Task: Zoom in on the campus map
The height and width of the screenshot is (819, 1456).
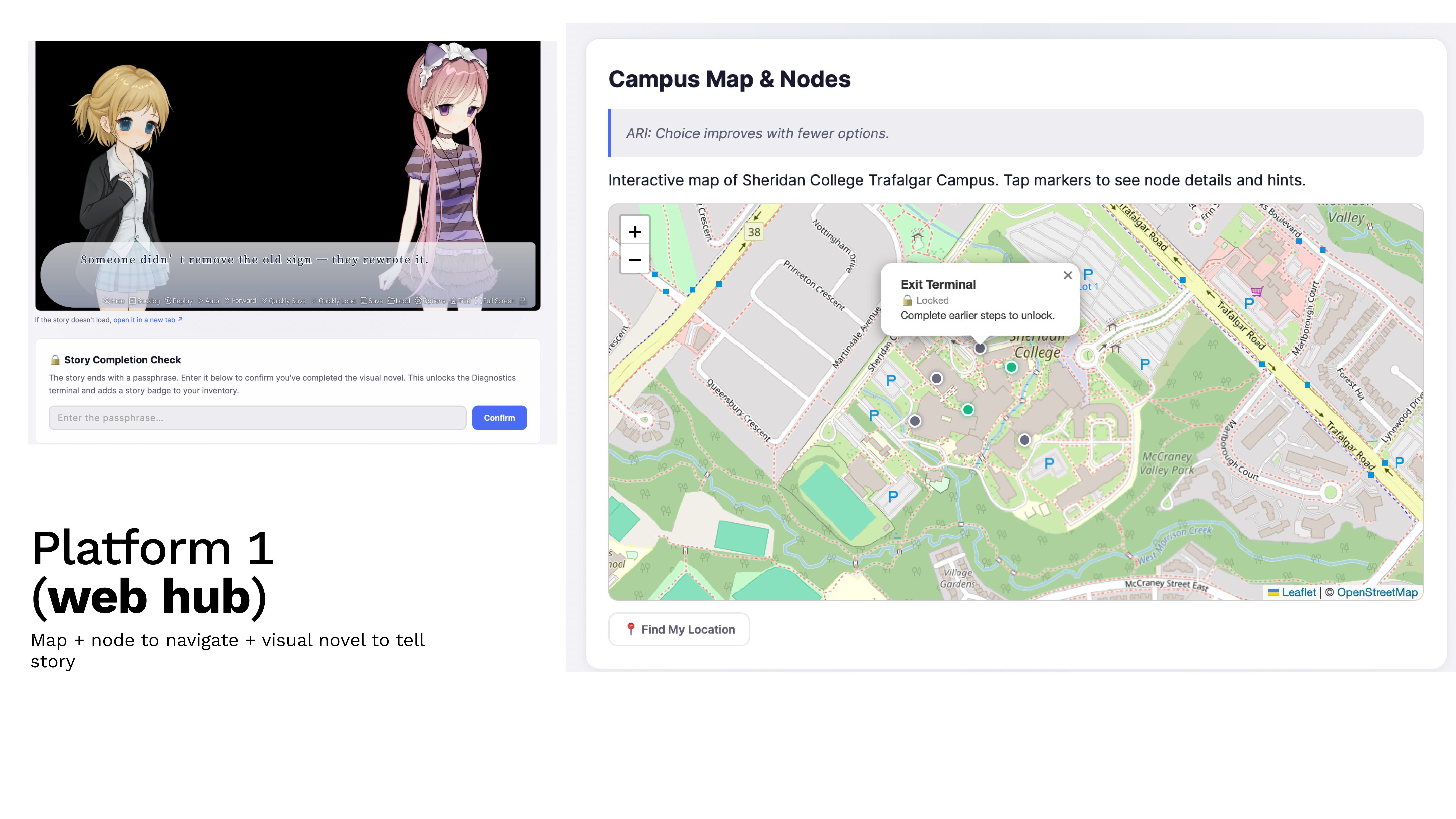Action: 635,232
